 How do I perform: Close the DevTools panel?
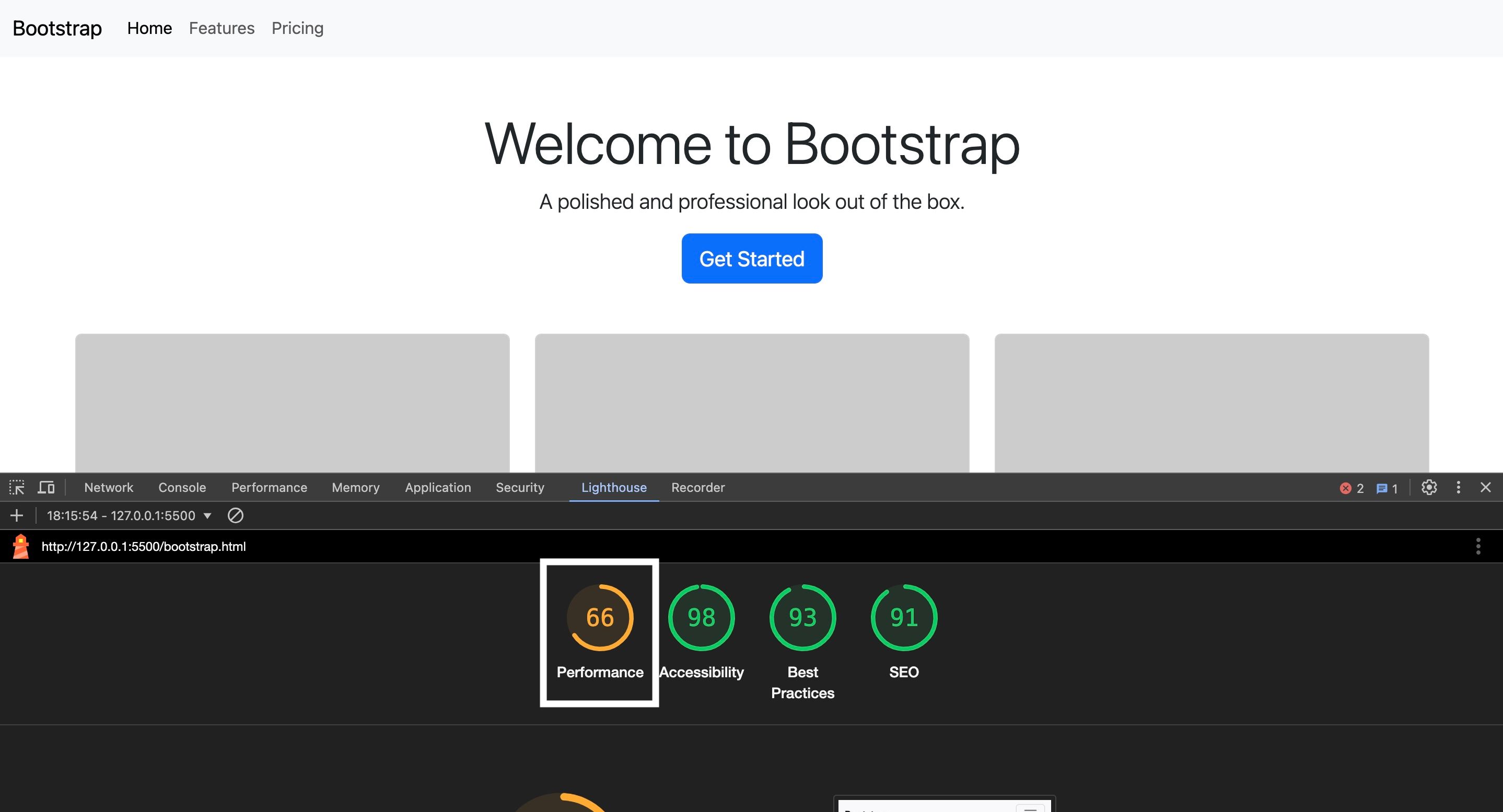(1485, 487)
